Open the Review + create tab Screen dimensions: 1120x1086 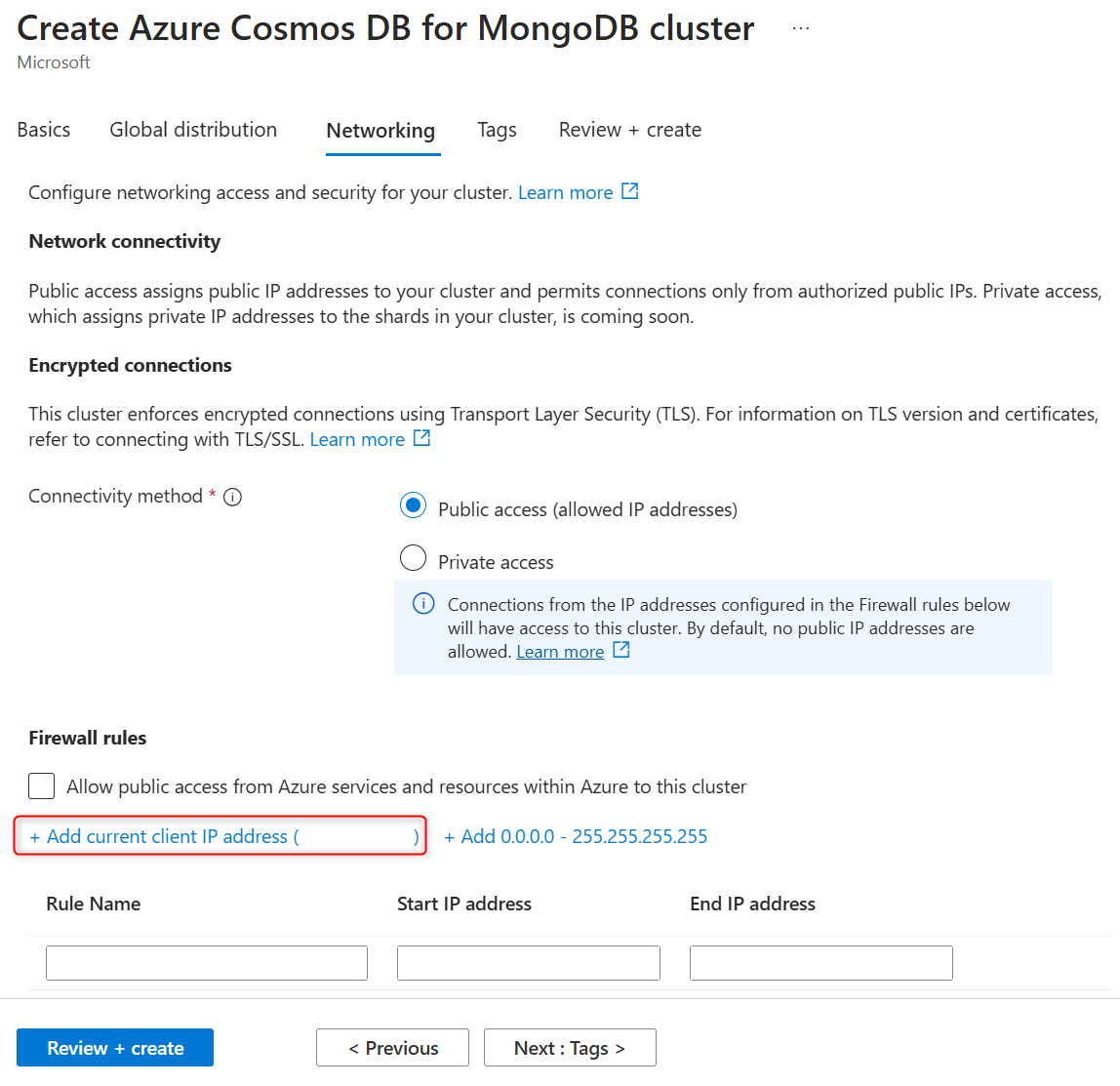tap(630, 130)
